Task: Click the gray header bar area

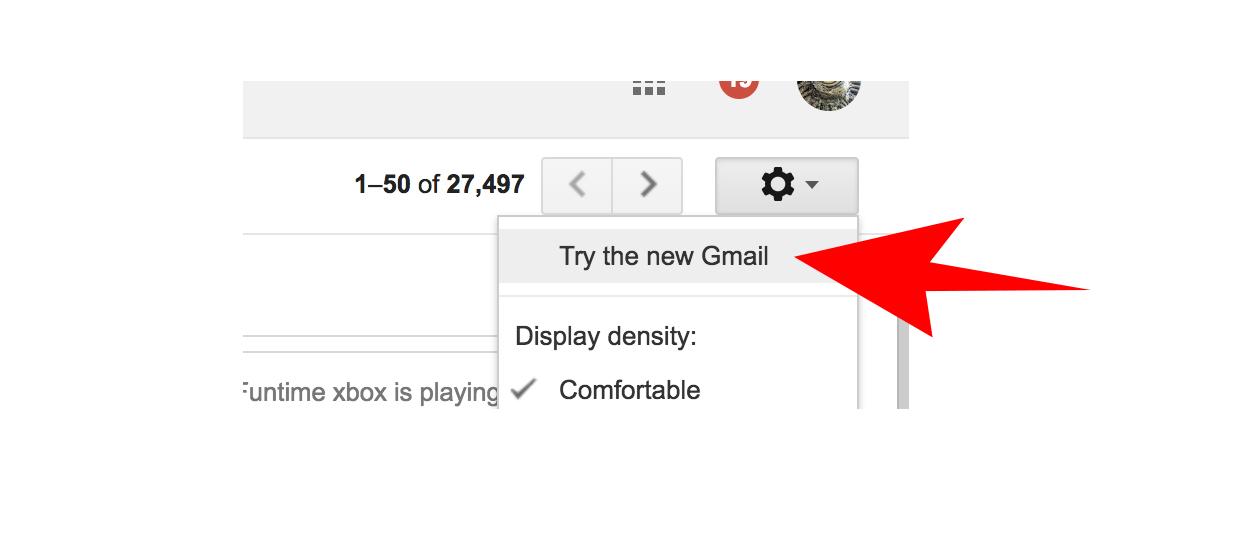Action: coord(430,110)
